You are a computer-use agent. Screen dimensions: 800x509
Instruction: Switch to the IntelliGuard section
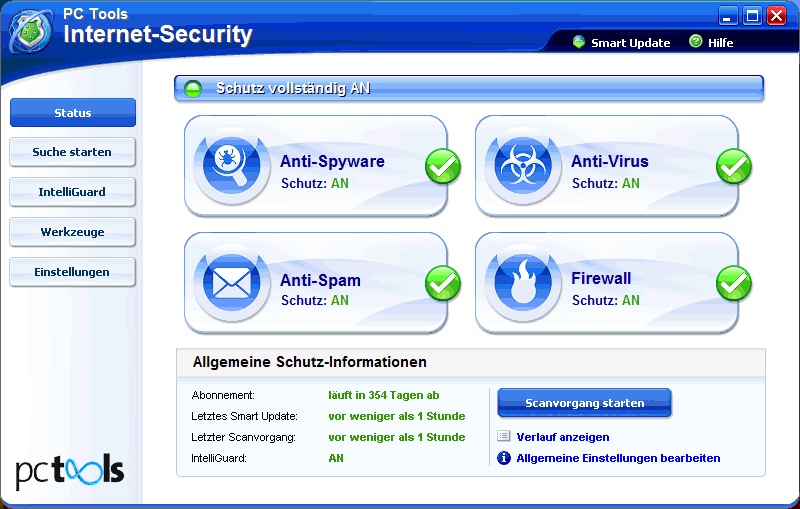[x=72, y=192]
